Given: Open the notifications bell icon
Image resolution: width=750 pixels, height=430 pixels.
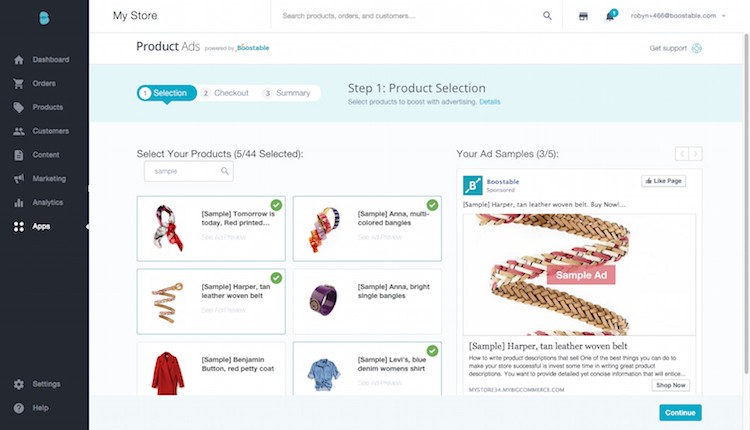Looking at the screenshot, I should tap(610, 16).
